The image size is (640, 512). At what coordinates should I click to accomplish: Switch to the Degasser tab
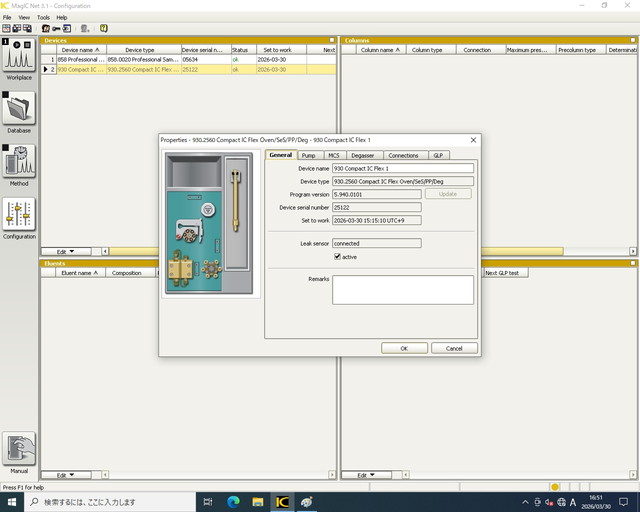363,155
